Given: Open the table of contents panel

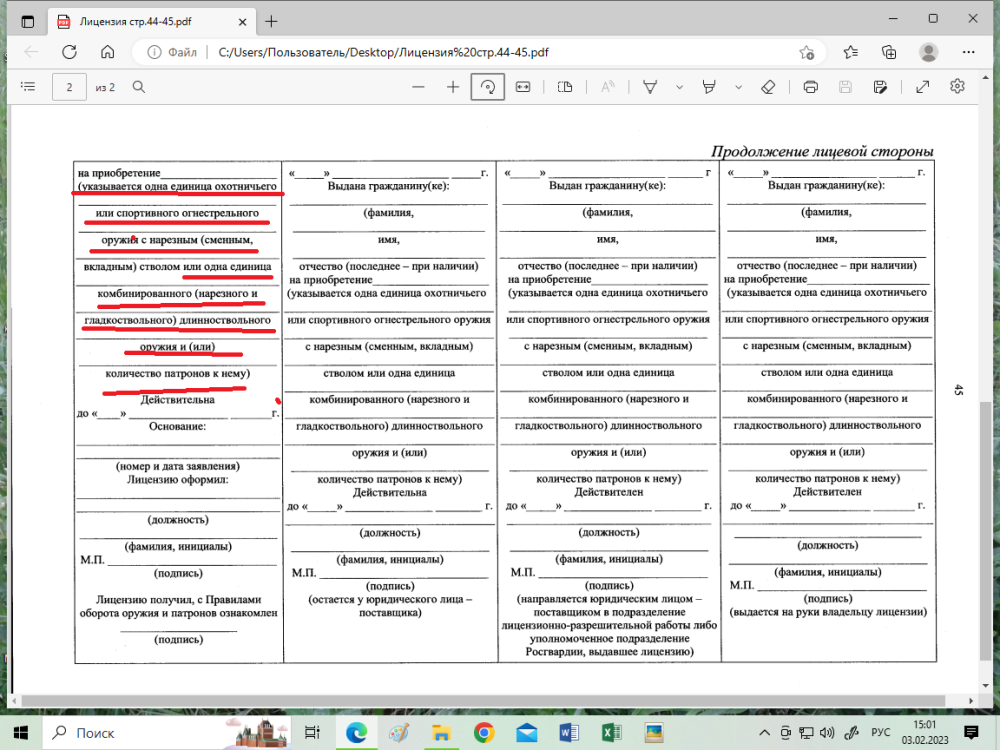Looking at the screenshot, I should pos(28,87).
